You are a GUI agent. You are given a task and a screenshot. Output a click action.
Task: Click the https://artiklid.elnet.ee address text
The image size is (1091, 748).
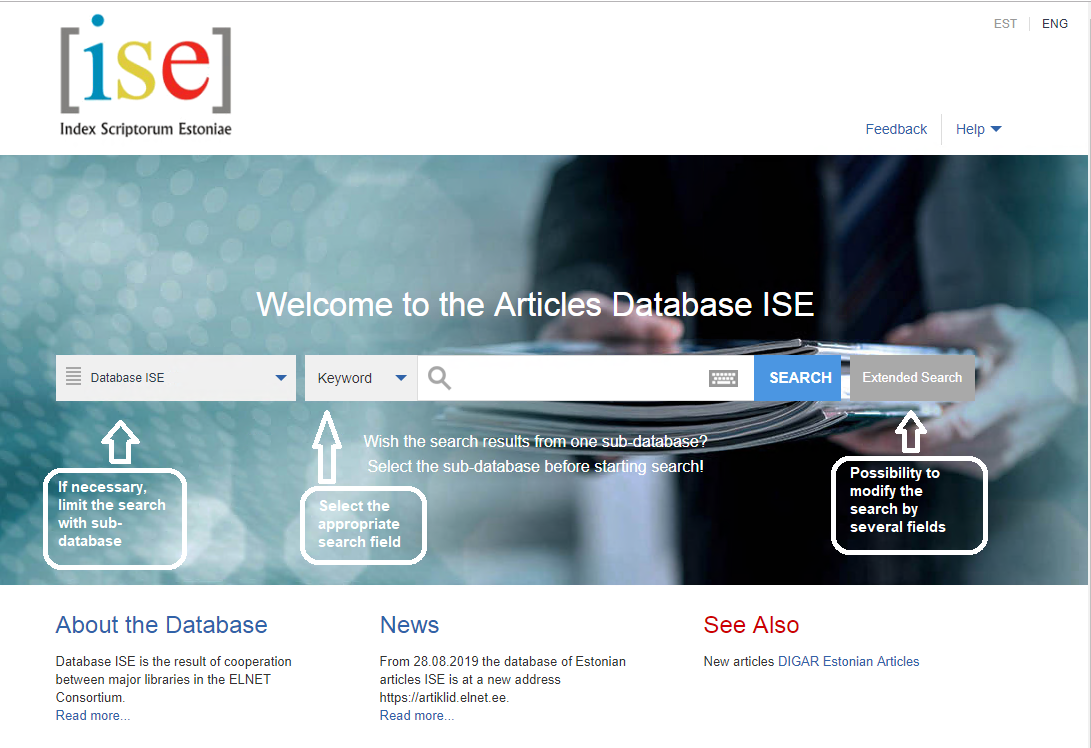click(444, 697)
